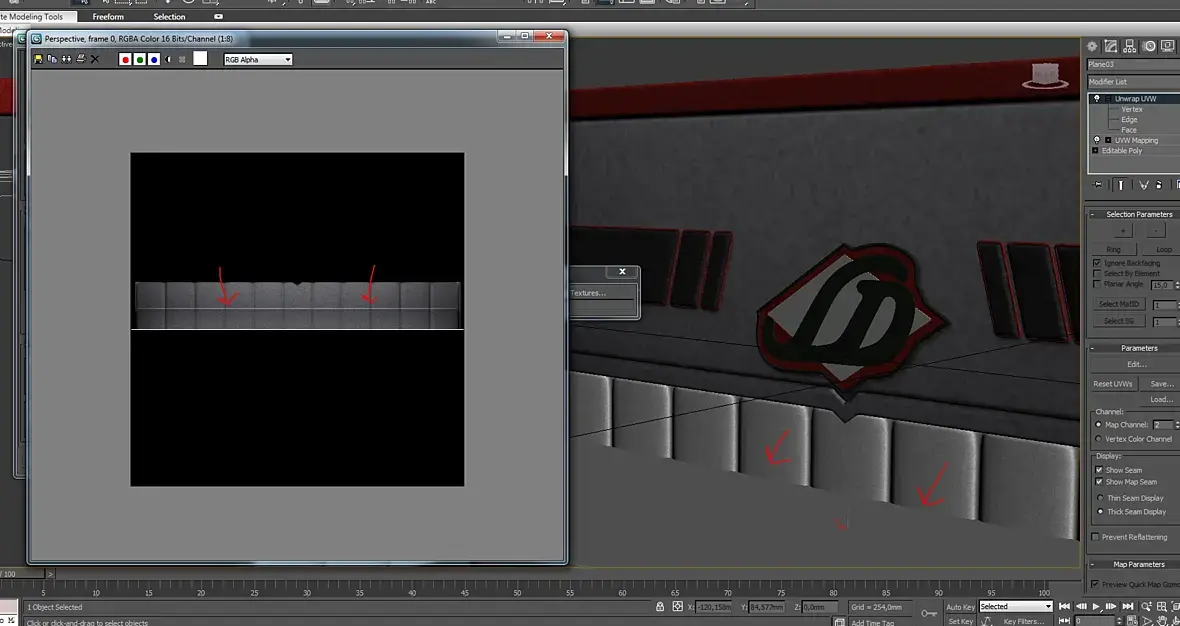Click the Reset UVWs button
This screenshot has height=626, width=1180.
(1113, 384)
